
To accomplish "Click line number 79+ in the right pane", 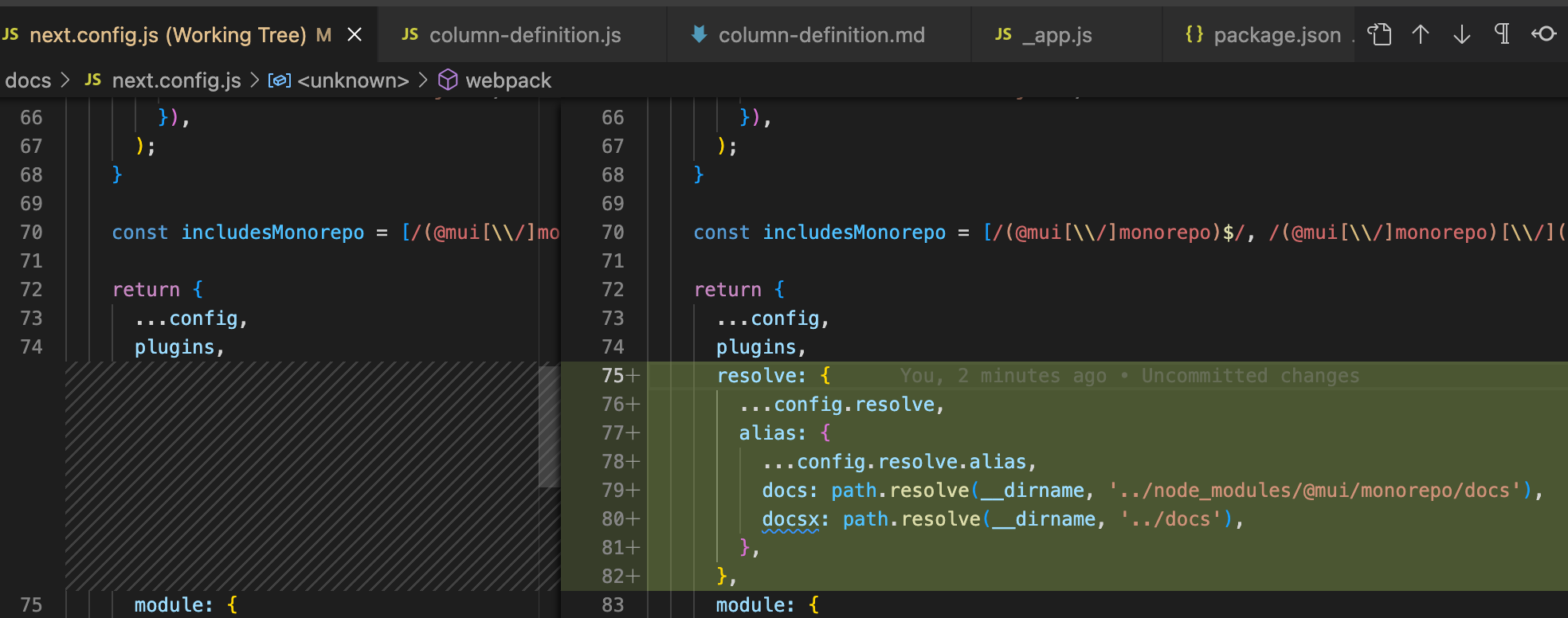I will [x=620, y=491].
